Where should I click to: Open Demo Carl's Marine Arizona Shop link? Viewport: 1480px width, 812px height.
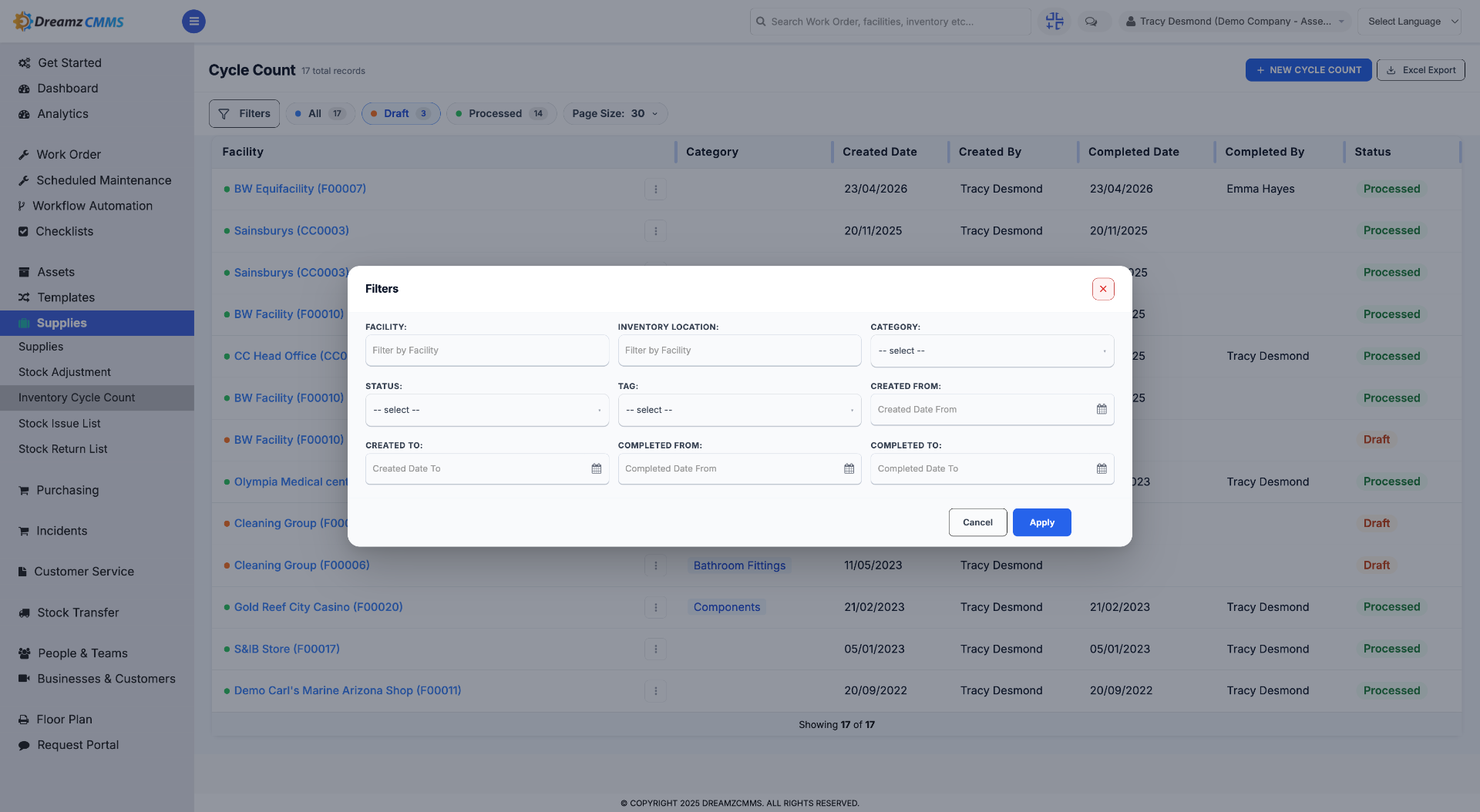pyautogui.click(x=348, y=690)
